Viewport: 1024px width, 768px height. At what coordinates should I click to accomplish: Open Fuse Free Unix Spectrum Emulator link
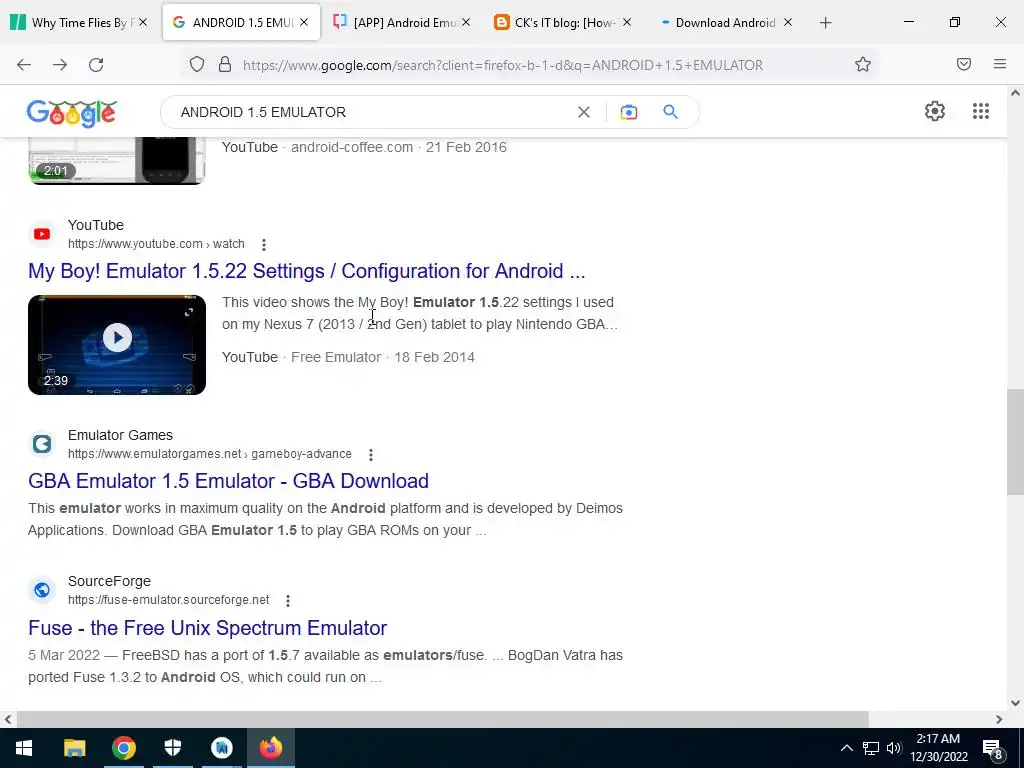(x=208, y=628)
